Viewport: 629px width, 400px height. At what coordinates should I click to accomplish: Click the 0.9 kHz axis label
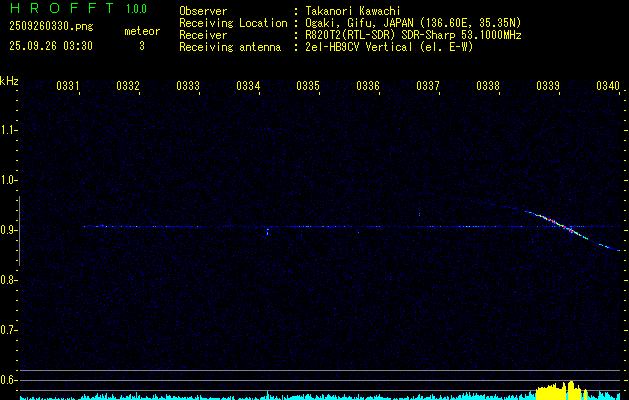click(x=8, y=230)
